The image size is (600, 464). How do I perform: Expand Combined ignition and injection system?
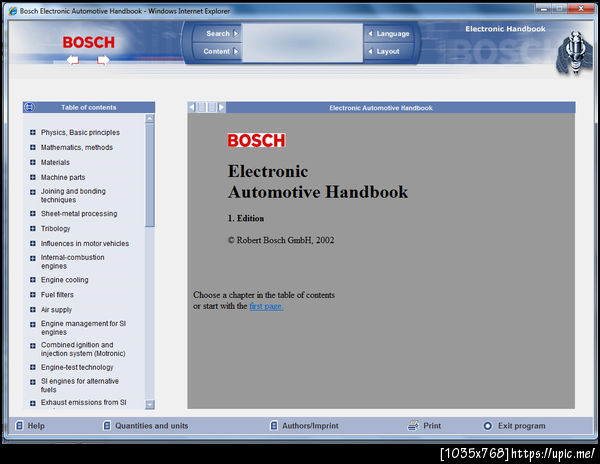[33, 346]
